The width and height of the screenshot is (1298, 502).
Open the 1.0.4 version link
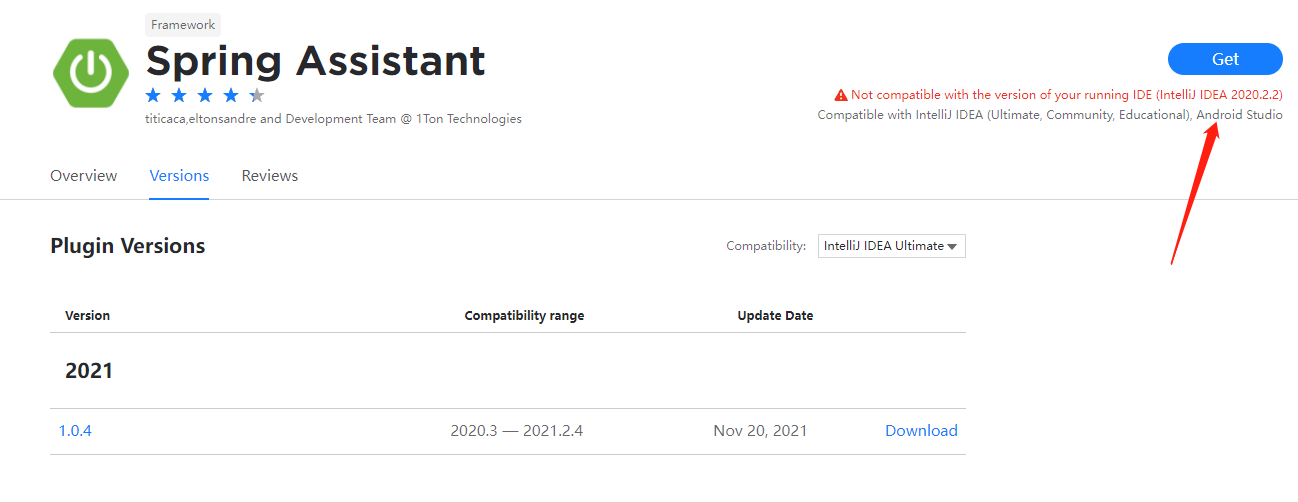(x=75, y=431)
